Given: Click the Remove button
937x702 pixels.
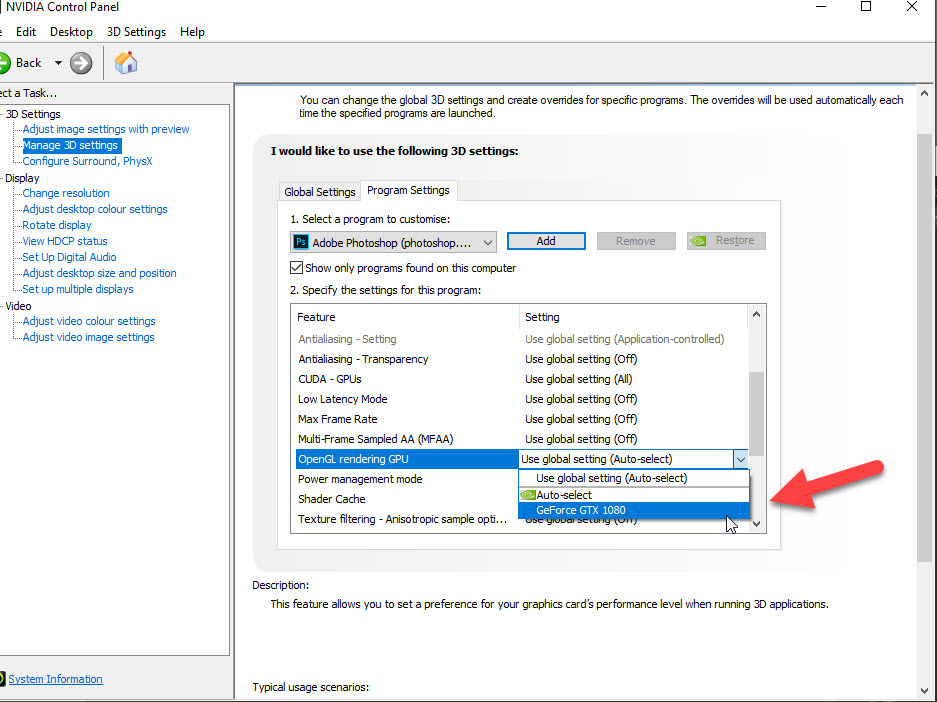Looking at the screenshot, I should point(636,241).
